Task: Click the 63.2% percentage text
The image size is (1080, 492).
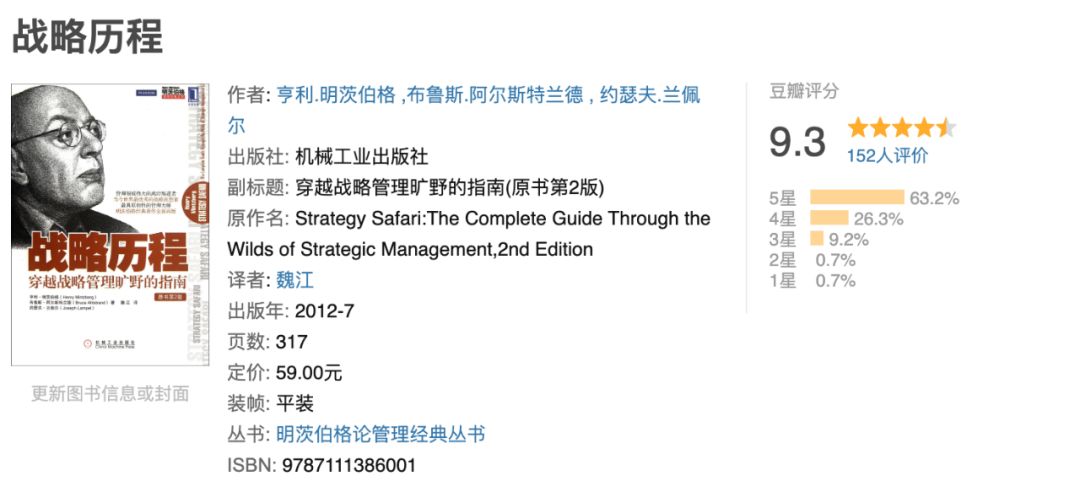Action: click(x=934, y=198)
